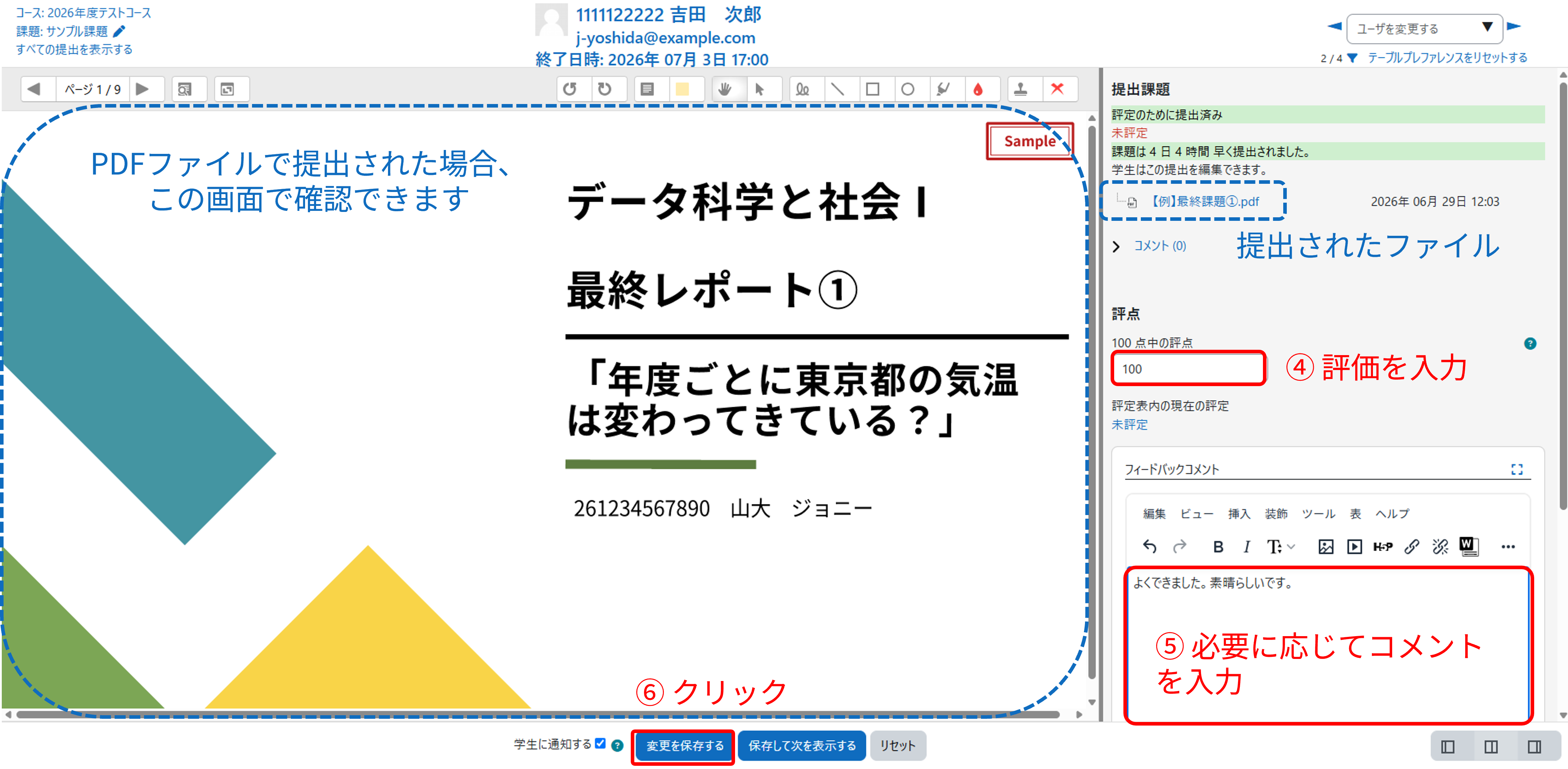Open the ツール menu in editor
This screenshot has width=1568, height=769.
pyautogui.click(x=1318, y=514)
